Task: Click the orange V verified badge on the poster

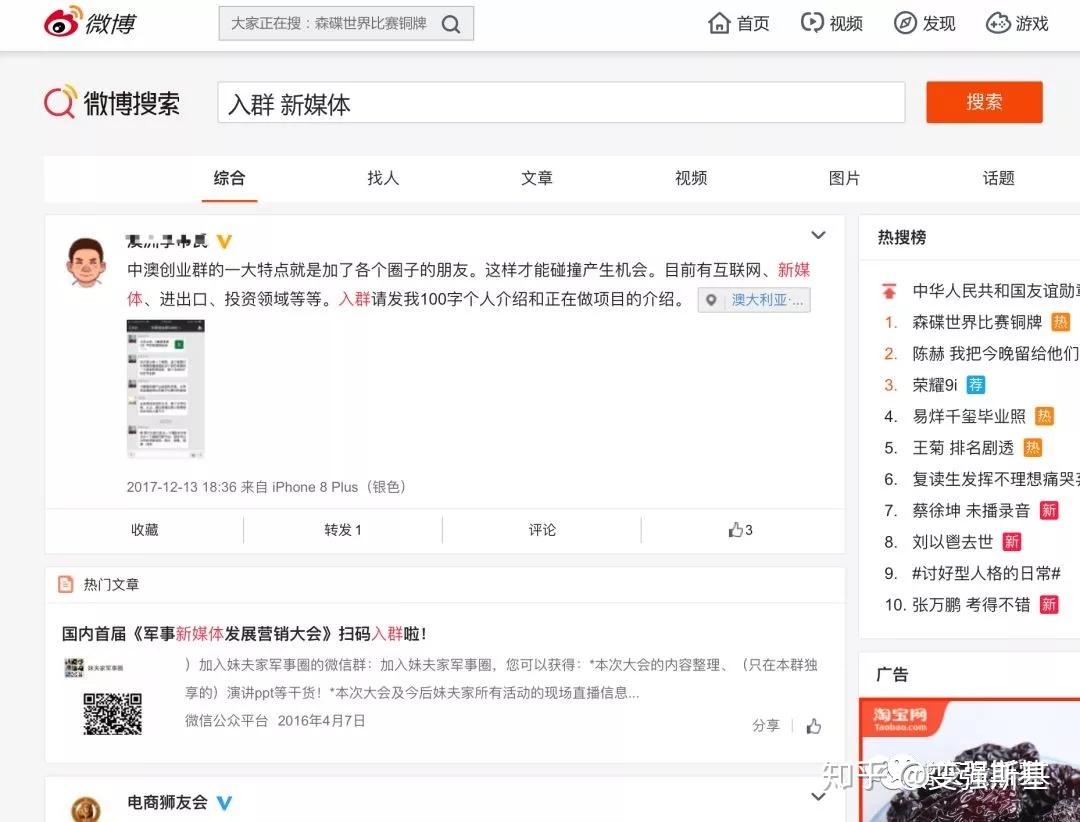Action: (x=224, y=240)
